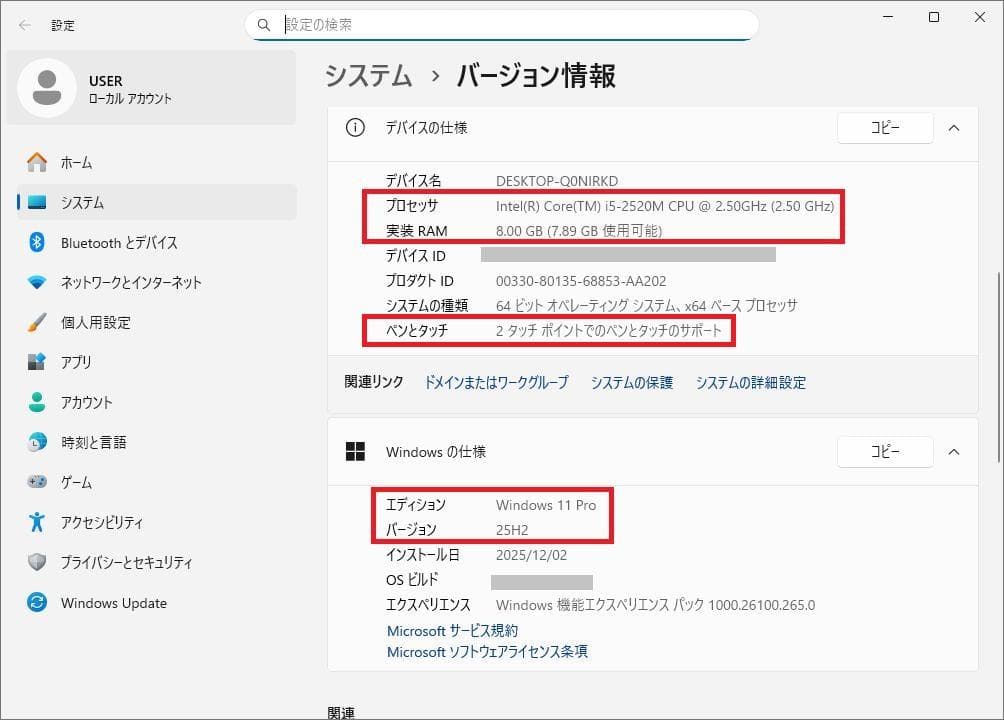
Task: Open Microsoft サービス規約
Action: [453, 630]
